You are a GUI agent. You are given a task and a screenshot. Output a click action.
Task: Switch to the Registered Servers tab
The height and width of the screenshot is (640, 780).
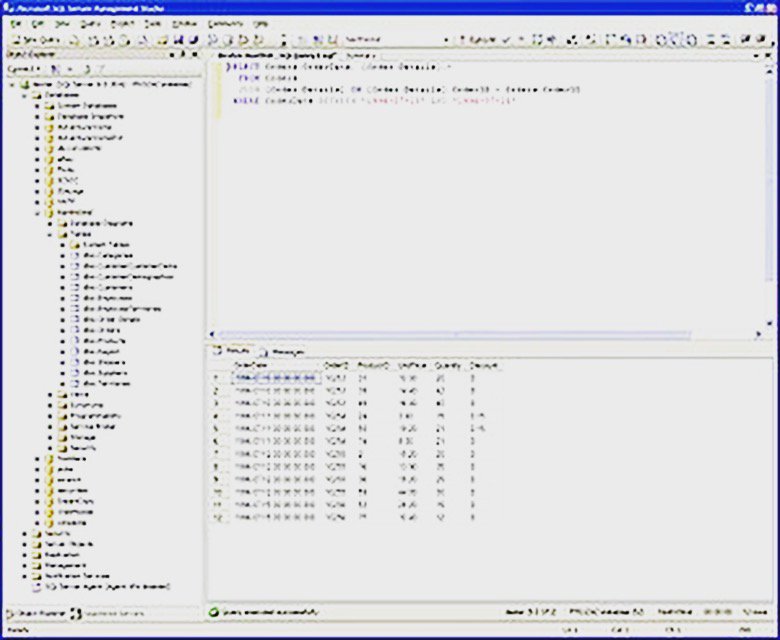(x=108, y=614)
